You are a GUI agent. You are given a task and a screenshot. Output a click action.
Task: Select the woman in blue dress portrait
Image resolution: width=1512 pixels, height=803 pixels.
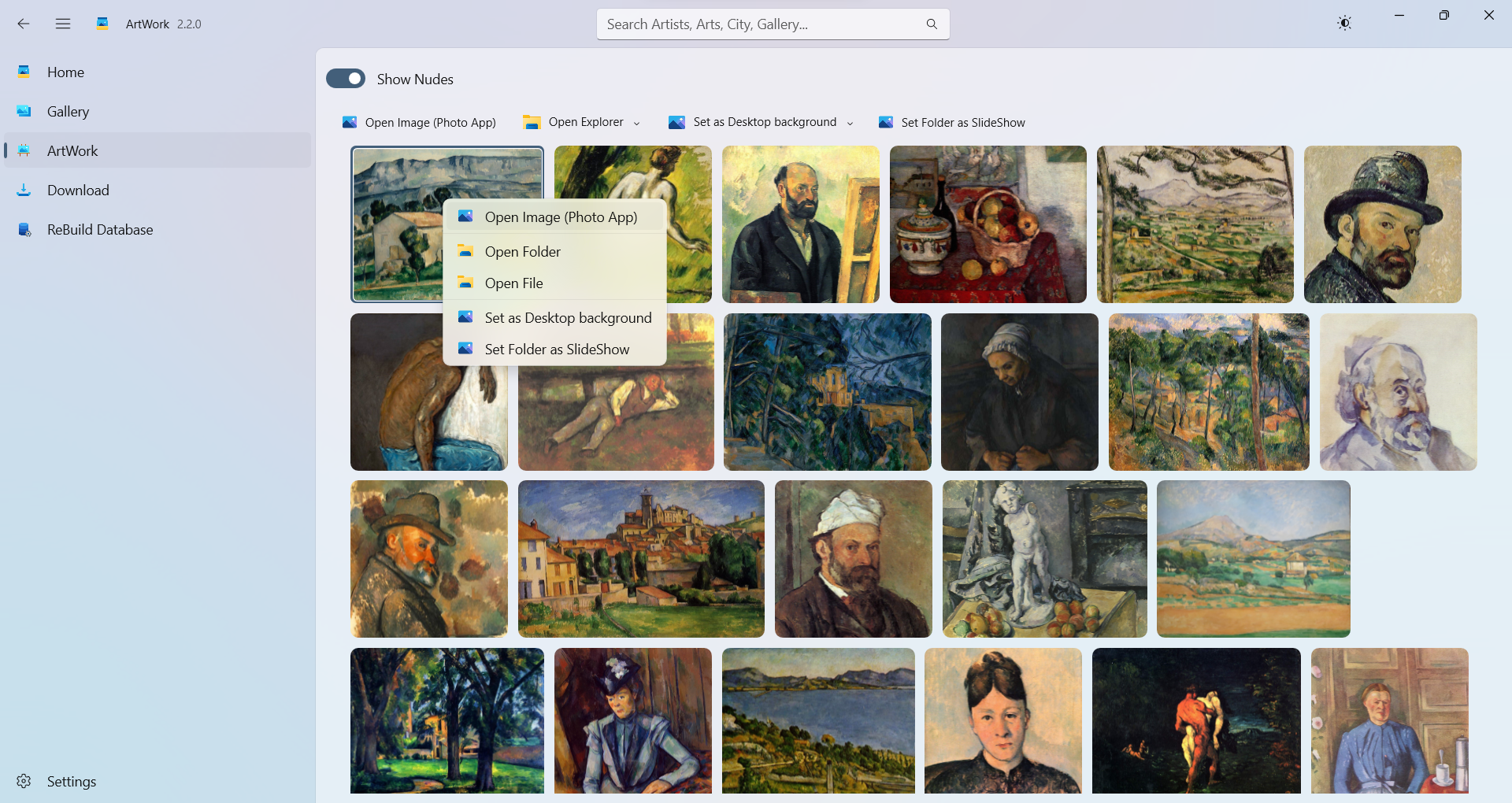[x=633, y=720]
